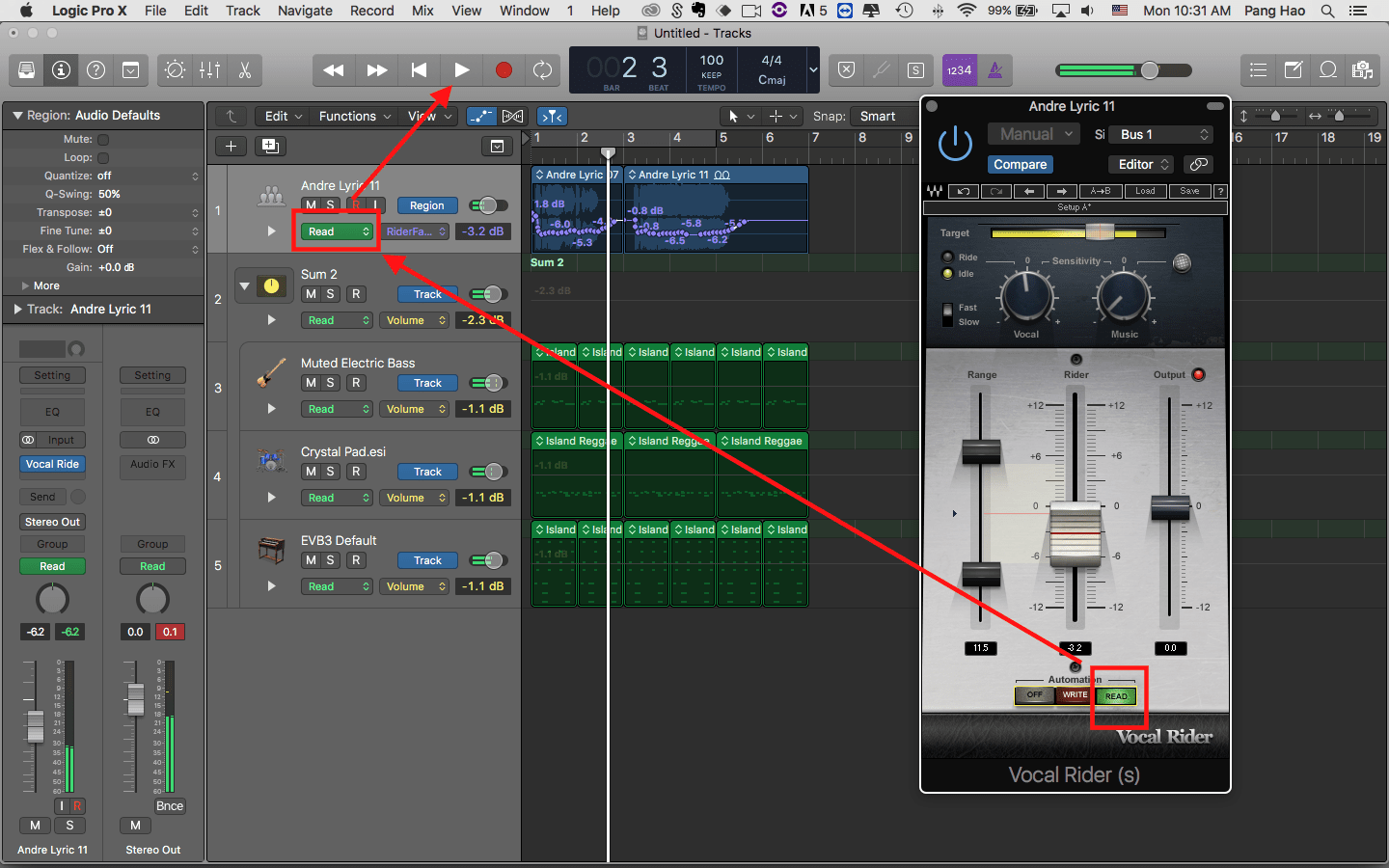Click the Duplicate Track icon
Viewport: 1389px width, 868px height.
(270, 147)
